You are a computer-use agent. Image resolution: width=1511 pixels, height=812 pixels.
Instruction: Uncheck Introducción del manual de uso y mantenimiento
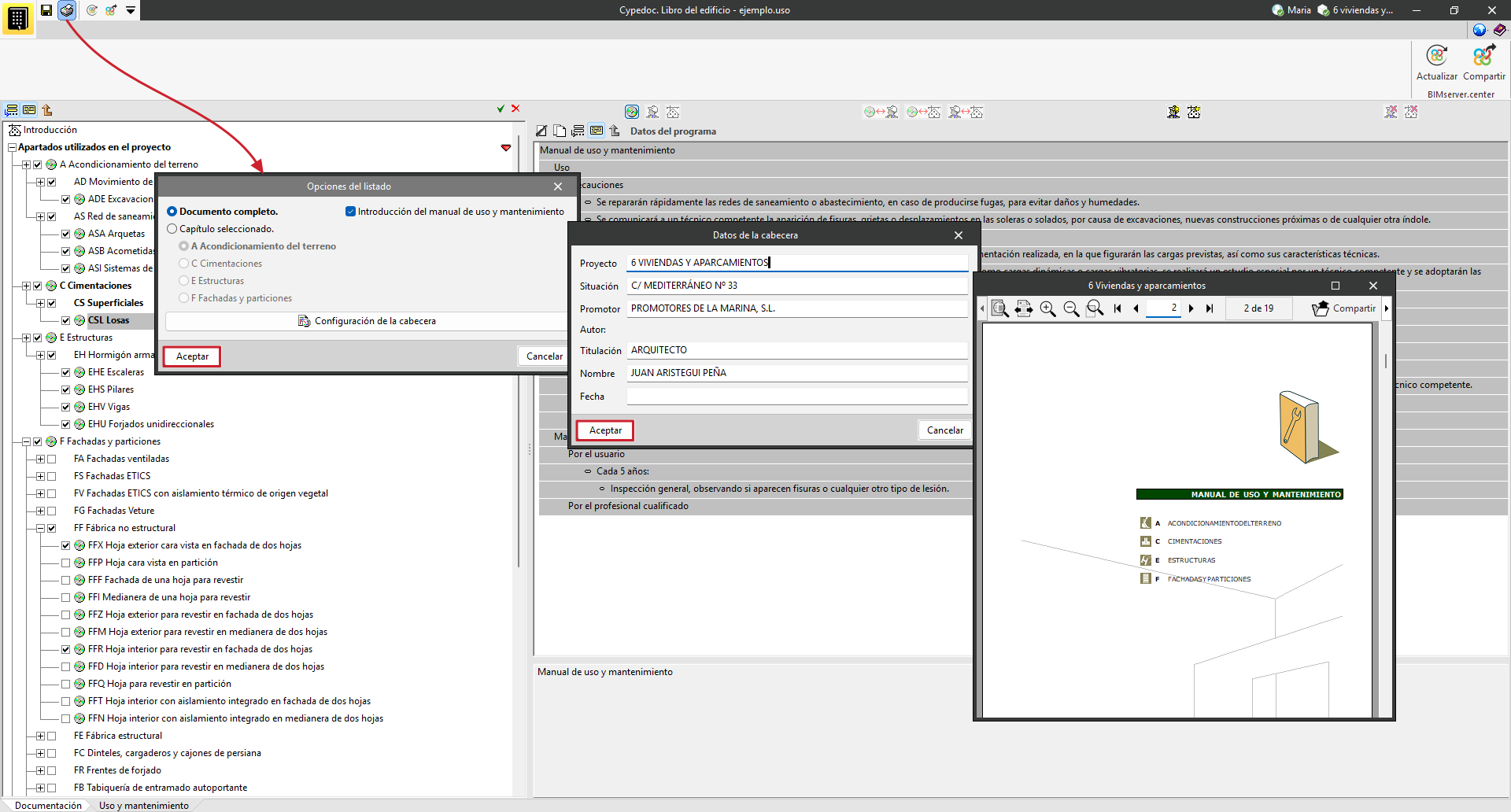(x=351, y=212)
